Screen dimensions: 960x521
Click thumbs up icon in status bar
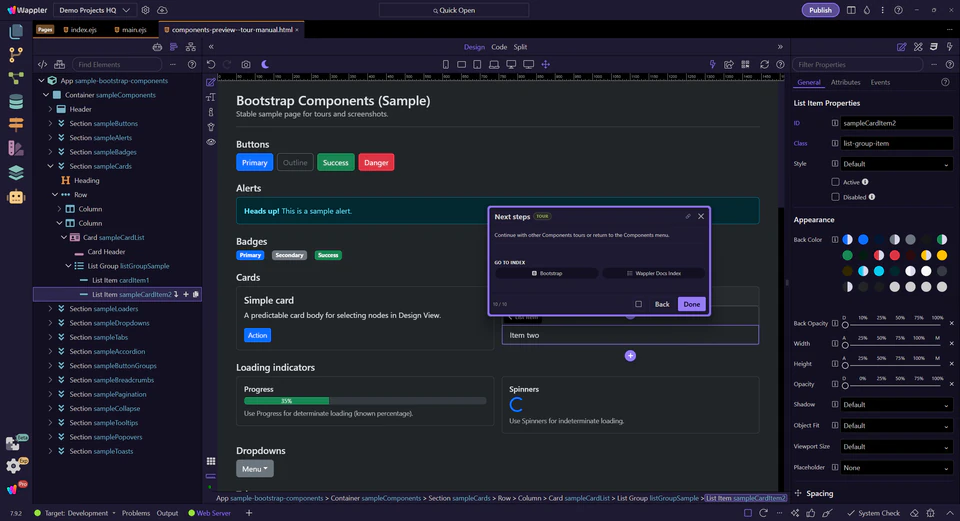811,513
